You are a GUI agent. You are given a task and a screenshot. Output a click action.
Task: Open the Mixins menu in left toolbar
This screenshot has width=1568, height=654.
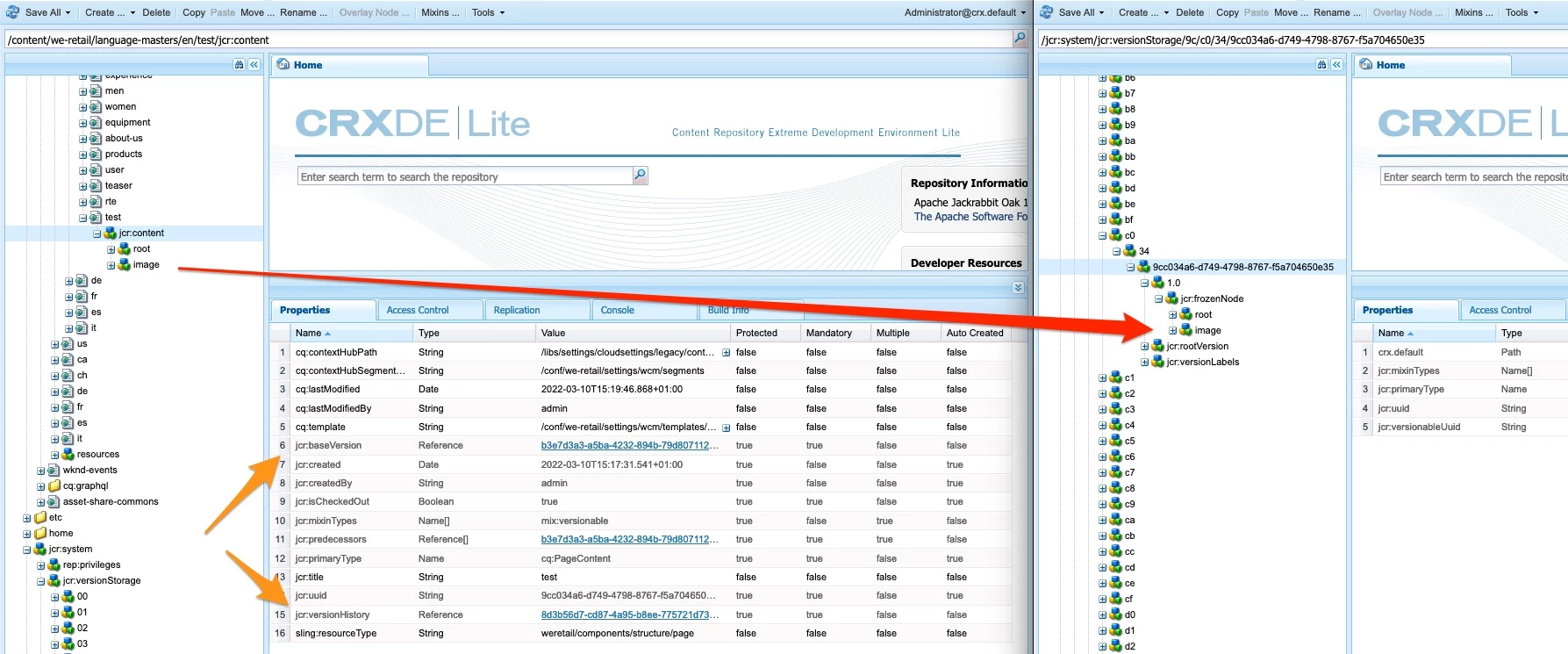(440, 12)
